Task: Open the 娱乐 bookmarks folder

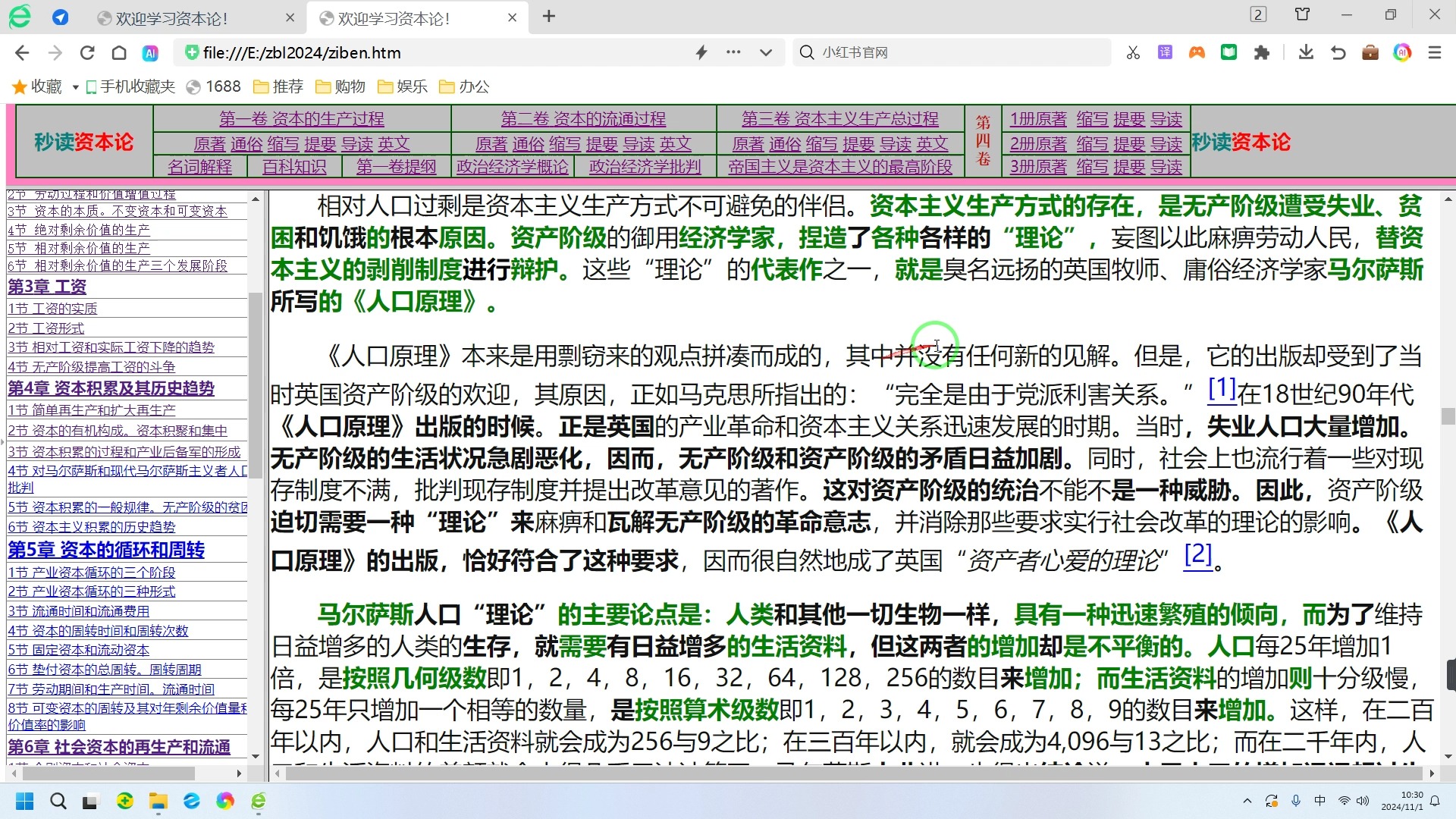Action: tap(403, 86)
